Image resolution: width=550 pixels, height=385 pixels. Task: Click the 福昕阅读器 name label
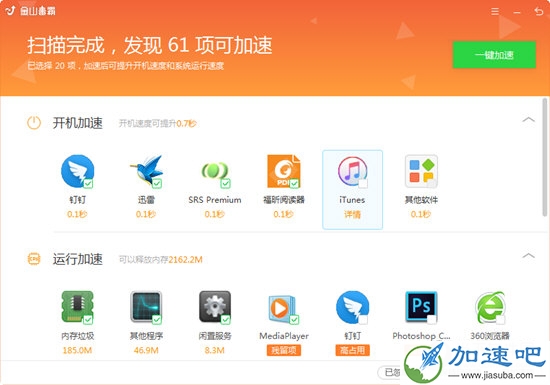284,200
